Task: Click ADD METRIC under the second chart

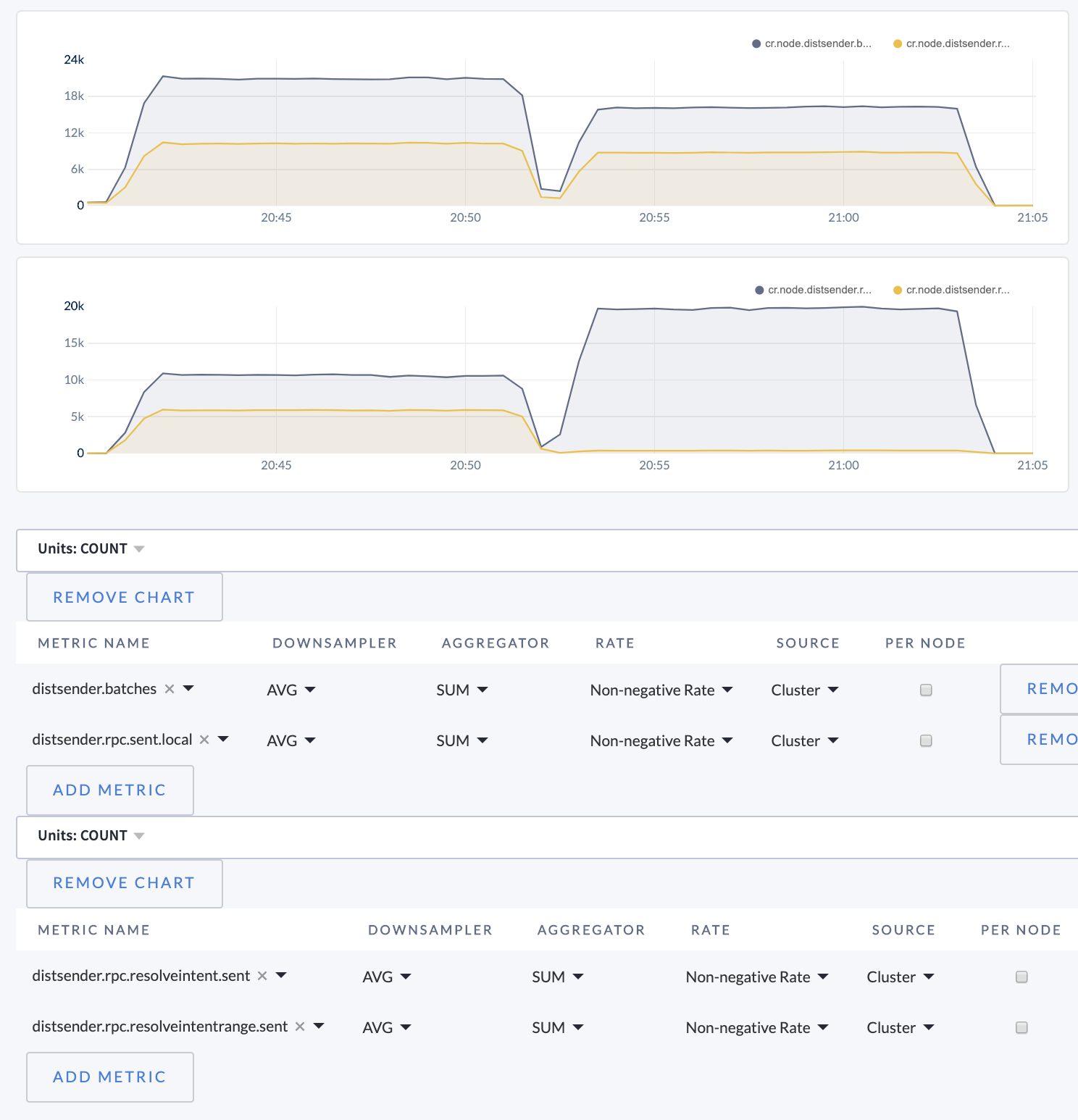Action: point(109,1077)
